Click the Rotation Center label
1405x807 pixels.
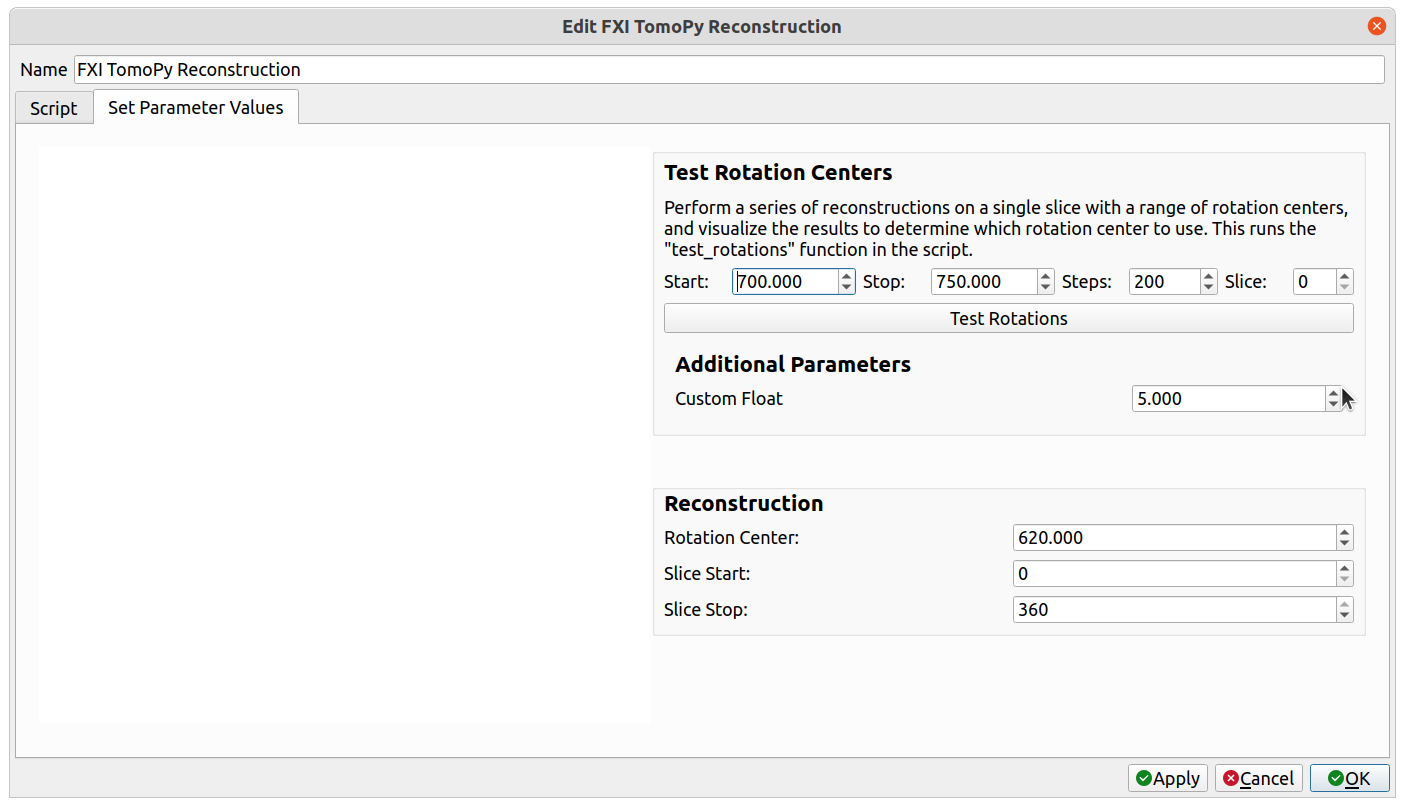(x=731, y=538)
